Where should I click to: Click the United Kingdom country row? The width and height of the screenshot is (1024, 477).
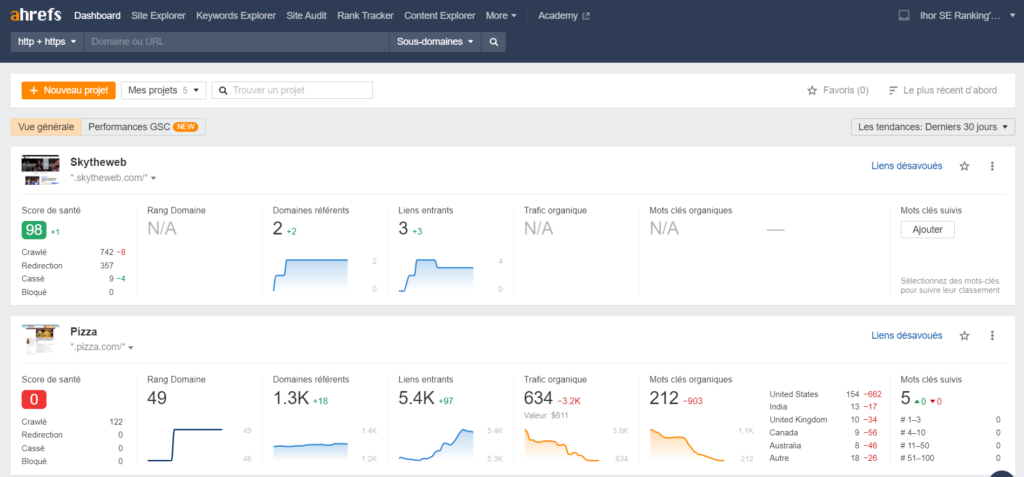[825, 419]
